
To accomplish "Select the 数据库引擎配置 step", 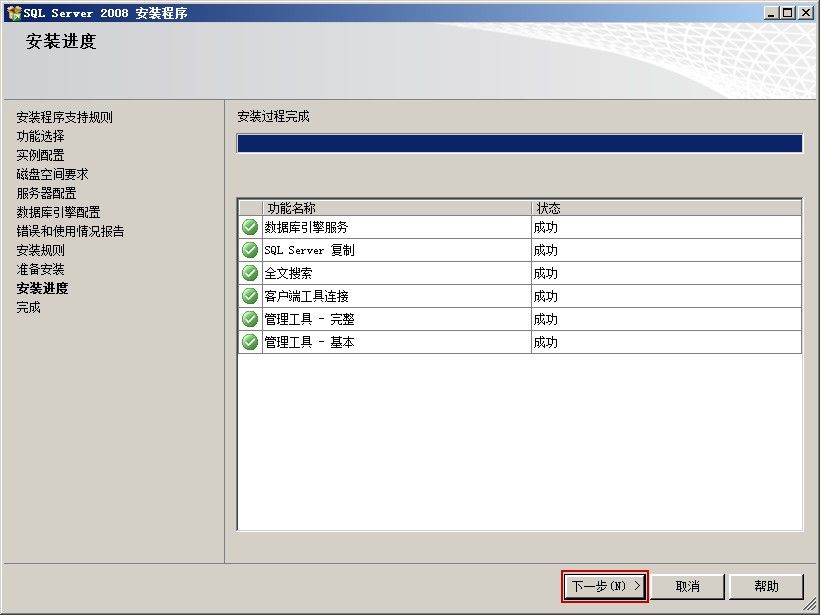I will tap(58, 212).
